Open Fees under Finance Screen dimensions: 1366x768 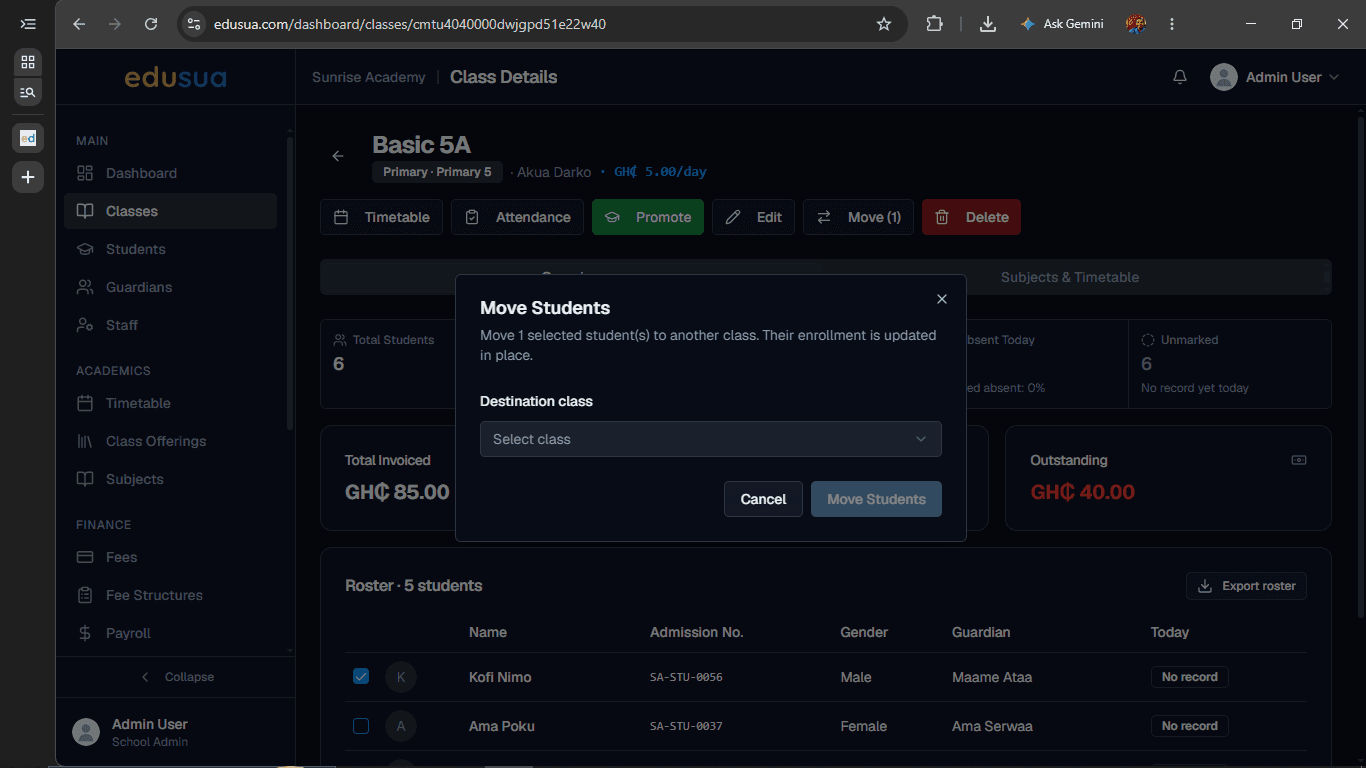170,557
